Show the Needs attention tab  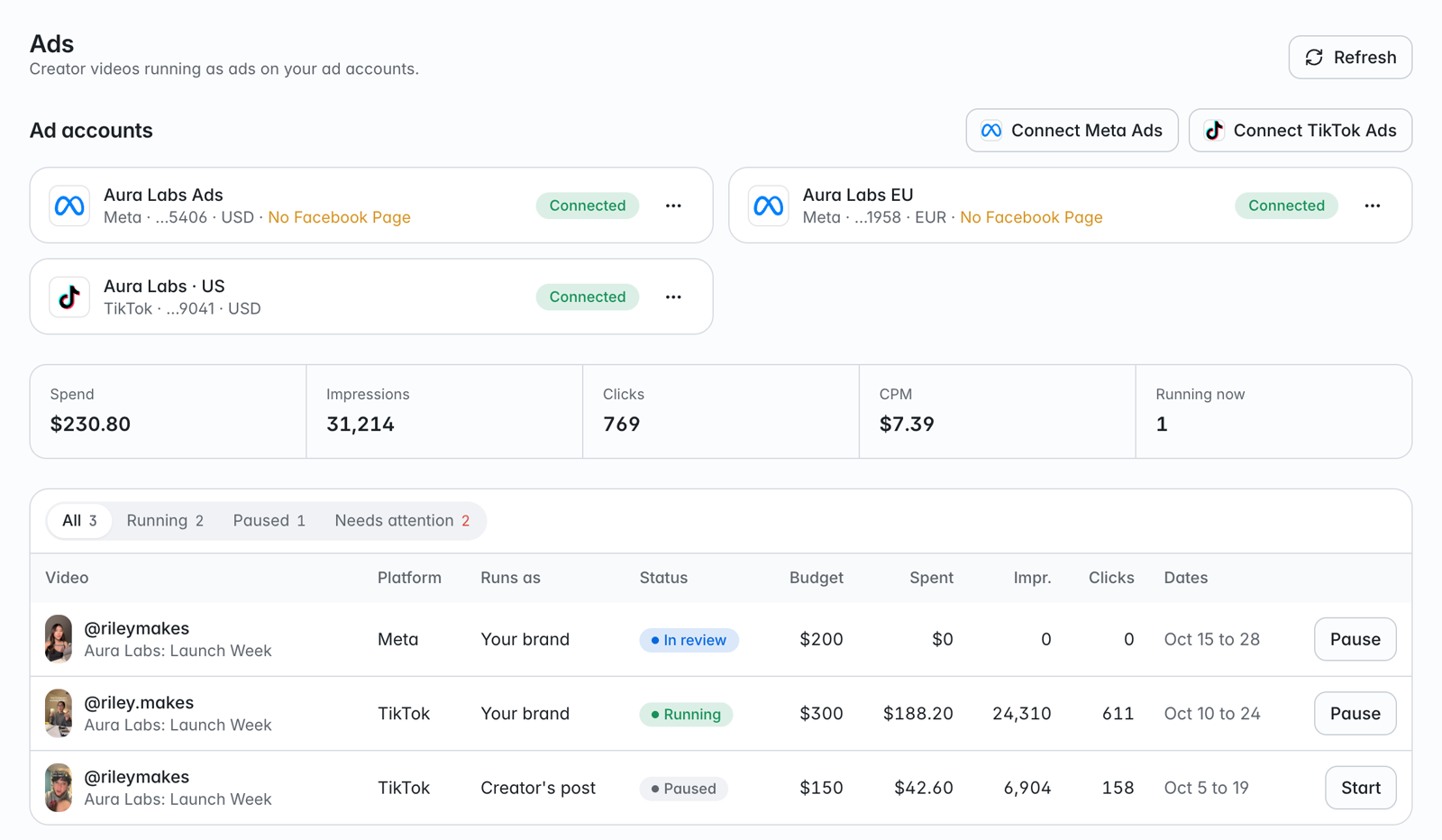pos(402,521)
